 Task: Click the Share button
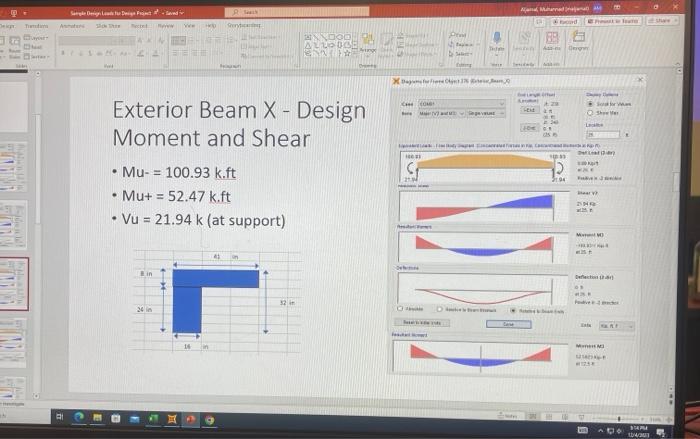(661, 21)
